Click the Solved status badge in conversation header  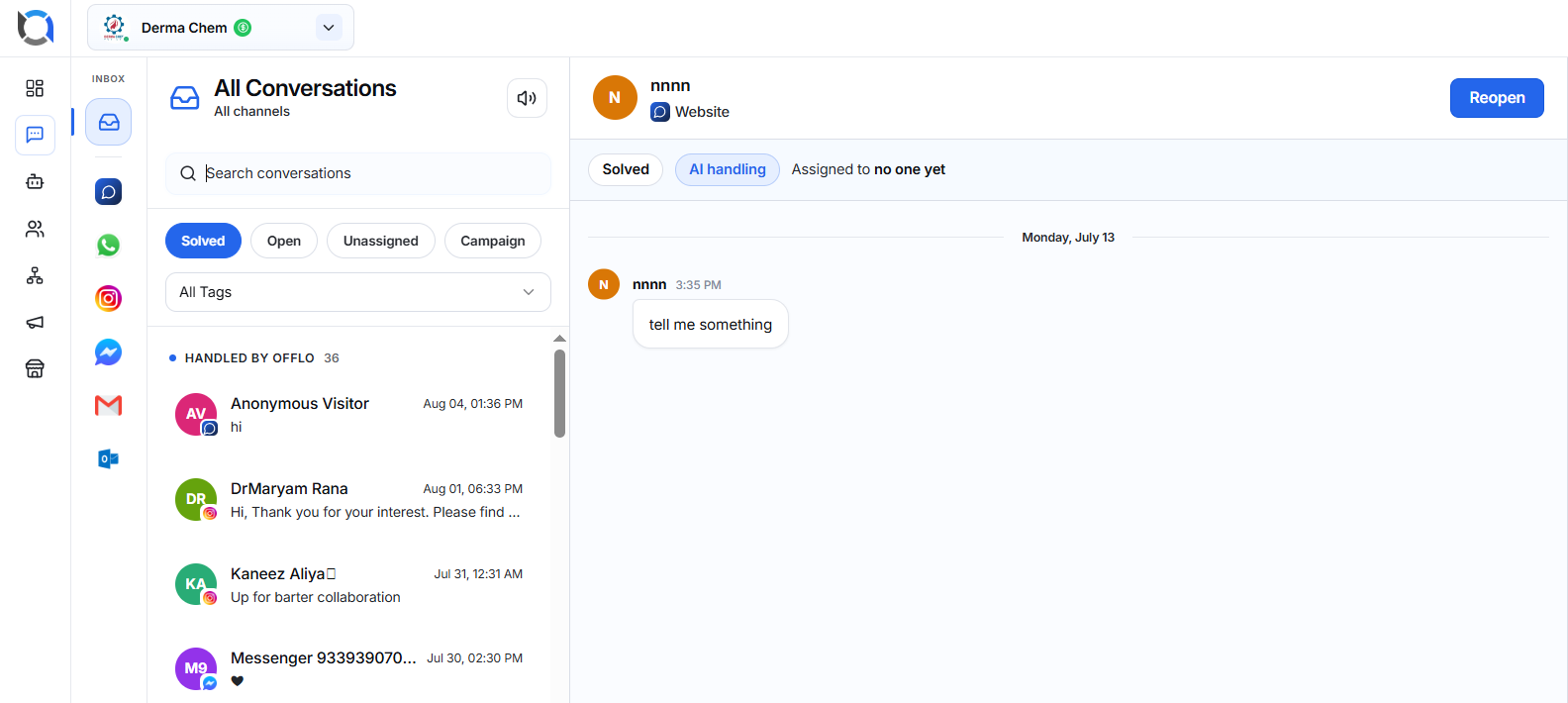pos(626,169)
